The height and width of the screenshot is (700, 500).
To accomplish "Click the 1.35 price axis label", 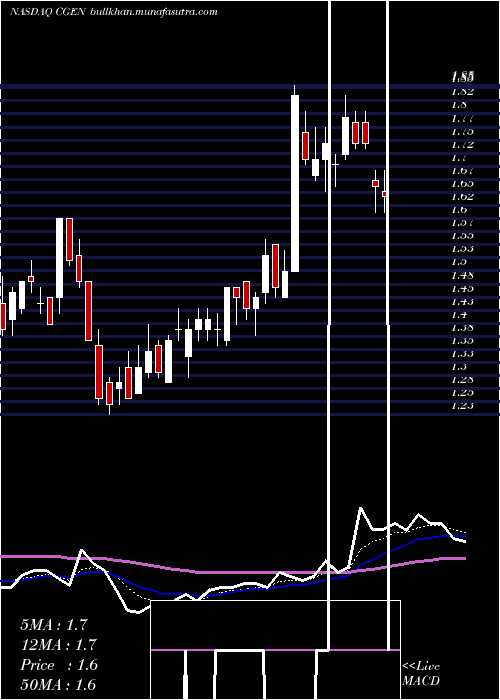I will click(462, 340).
